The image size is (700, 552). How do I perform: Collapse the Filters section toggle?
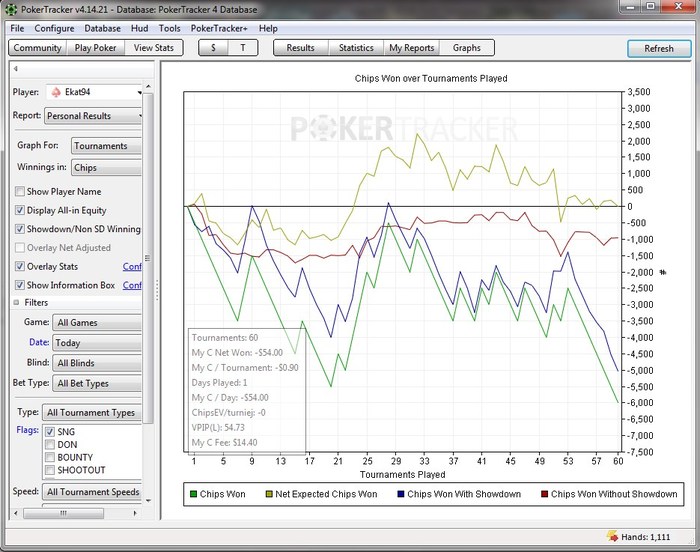pyautogui.click(x=17, y=302)
